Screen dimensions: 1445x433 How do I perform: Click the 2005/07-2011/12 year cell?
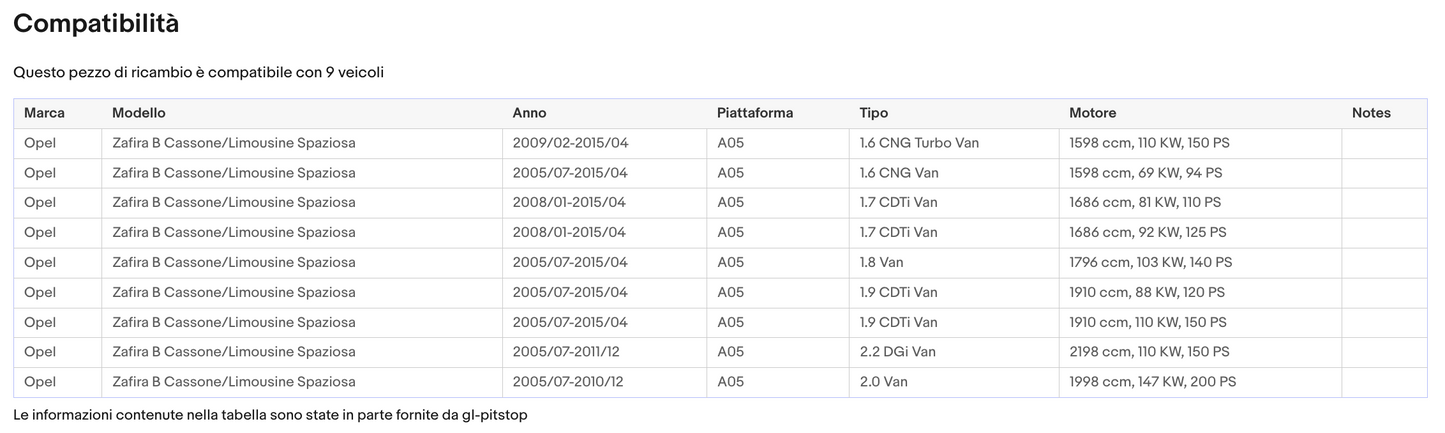pos(568,352)
